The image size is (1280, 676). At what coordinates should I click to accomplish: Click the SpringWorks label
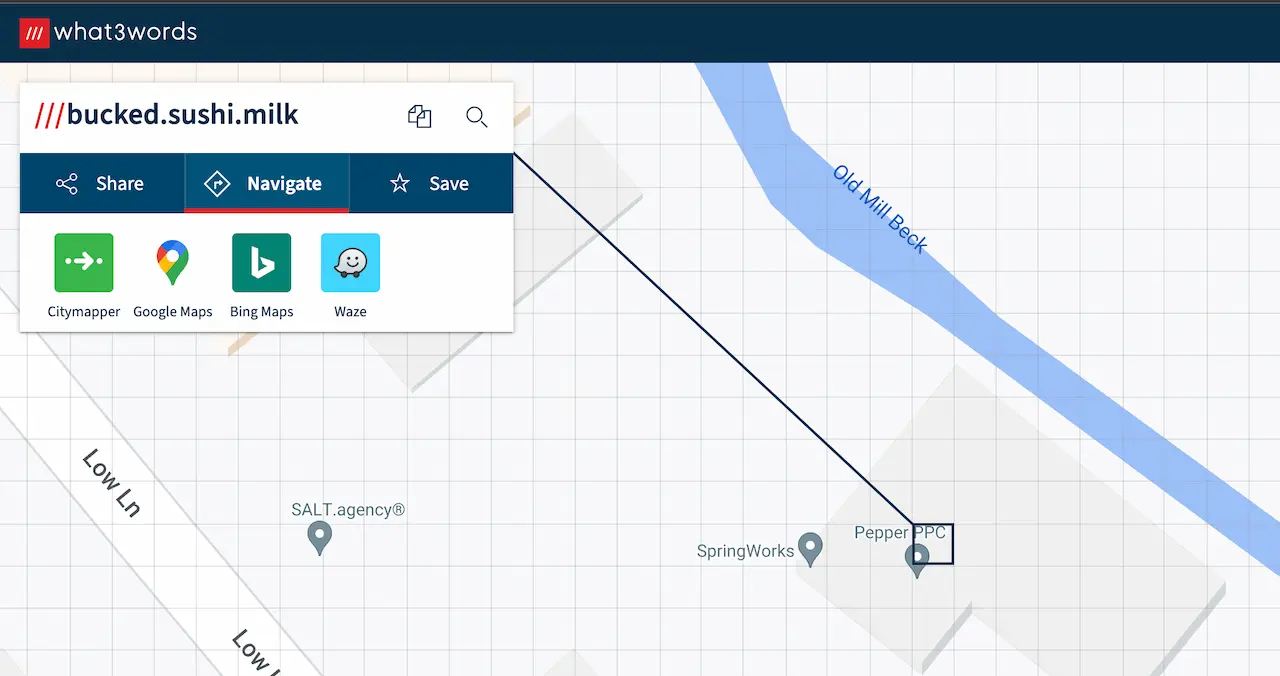tap(745, 551)
